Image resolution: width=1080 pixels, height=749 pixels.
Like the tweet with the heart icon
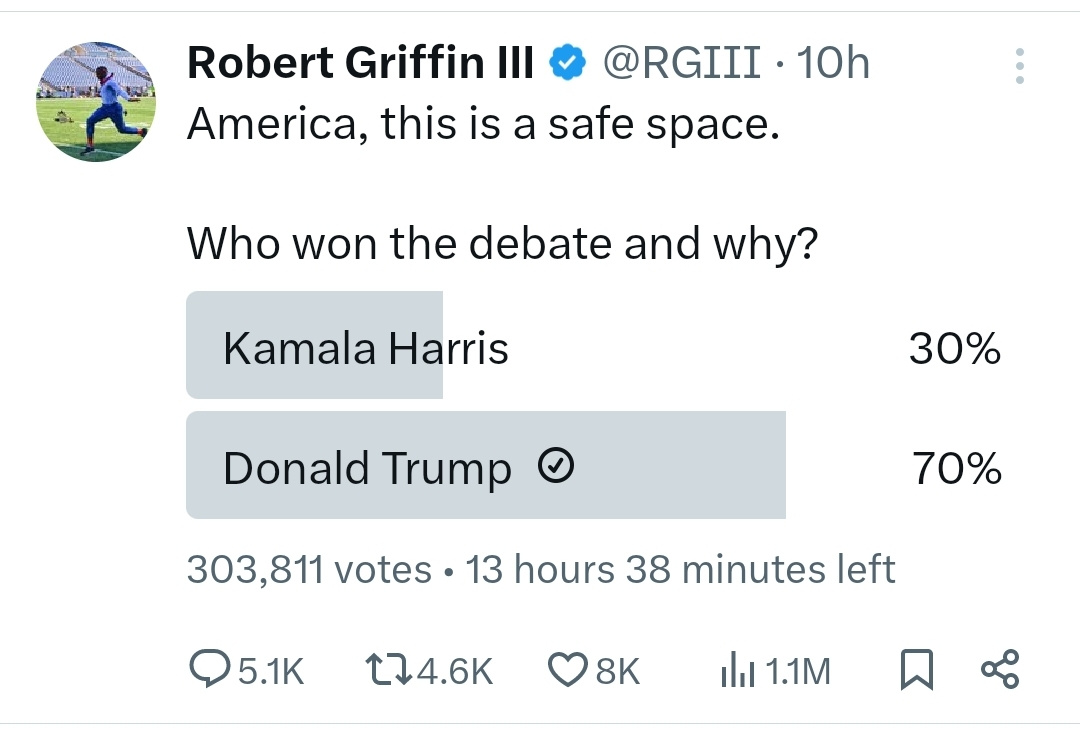(567, 669)
